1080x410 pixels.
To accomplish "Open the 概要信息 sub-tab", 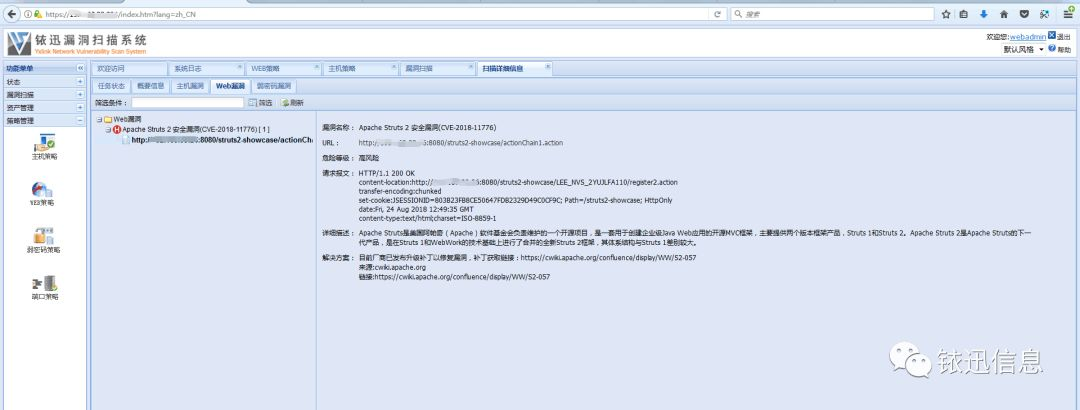I will [x=150, y=86].
